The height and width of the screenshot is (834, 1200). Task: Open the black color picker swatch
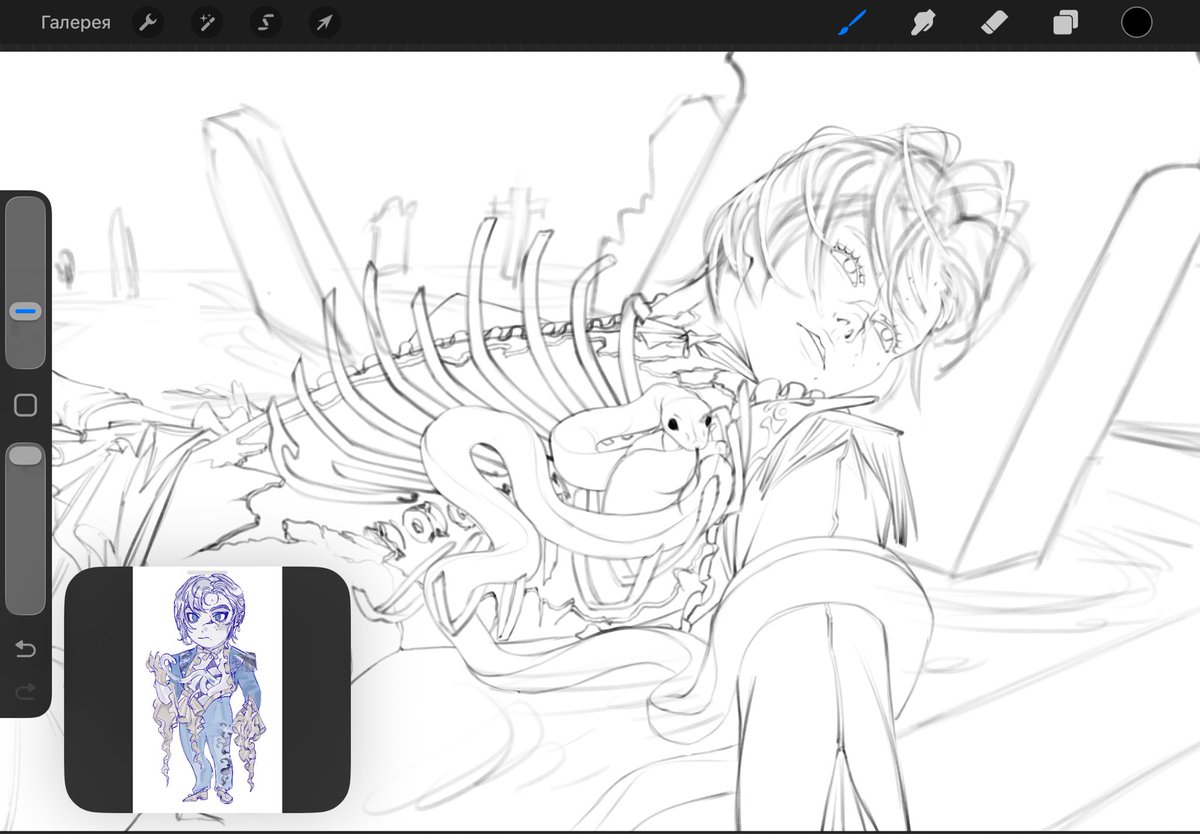(x=1136, y=23)
